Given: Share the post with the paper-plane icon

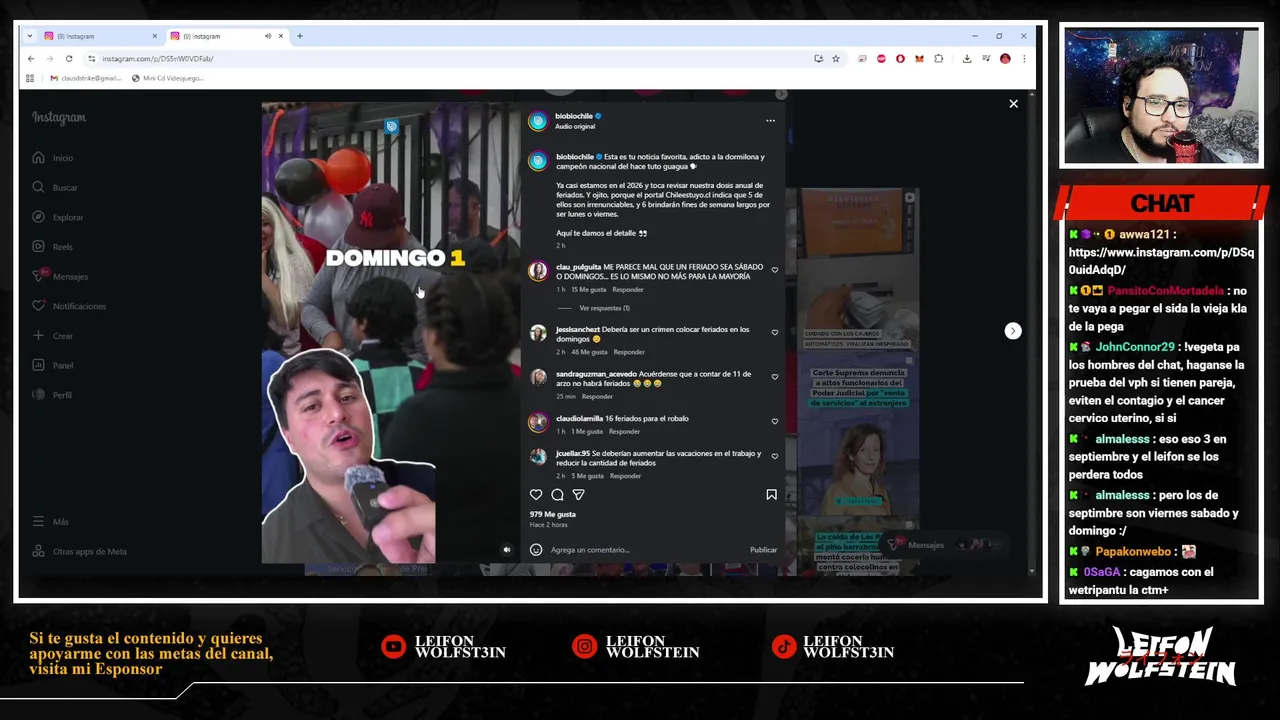Looking at the screenshot, I should tap(578, 494).
